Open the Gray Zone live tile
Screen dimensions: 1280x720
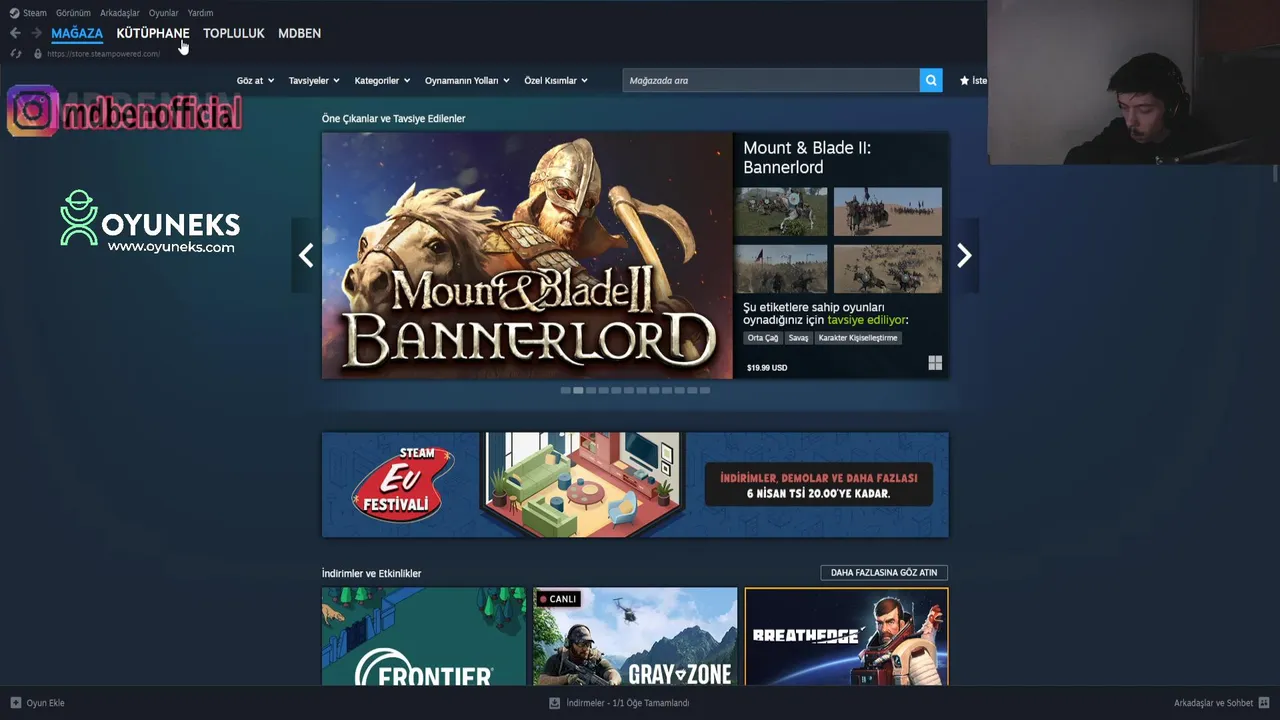pos(635,636)
